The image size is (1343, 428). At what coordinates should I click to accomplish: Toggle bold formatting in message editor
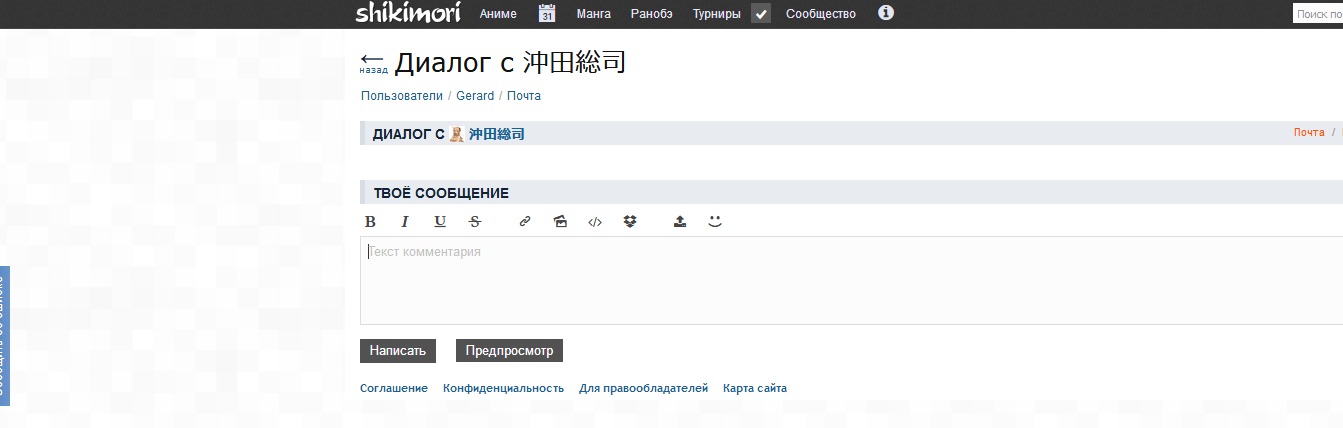370,222
